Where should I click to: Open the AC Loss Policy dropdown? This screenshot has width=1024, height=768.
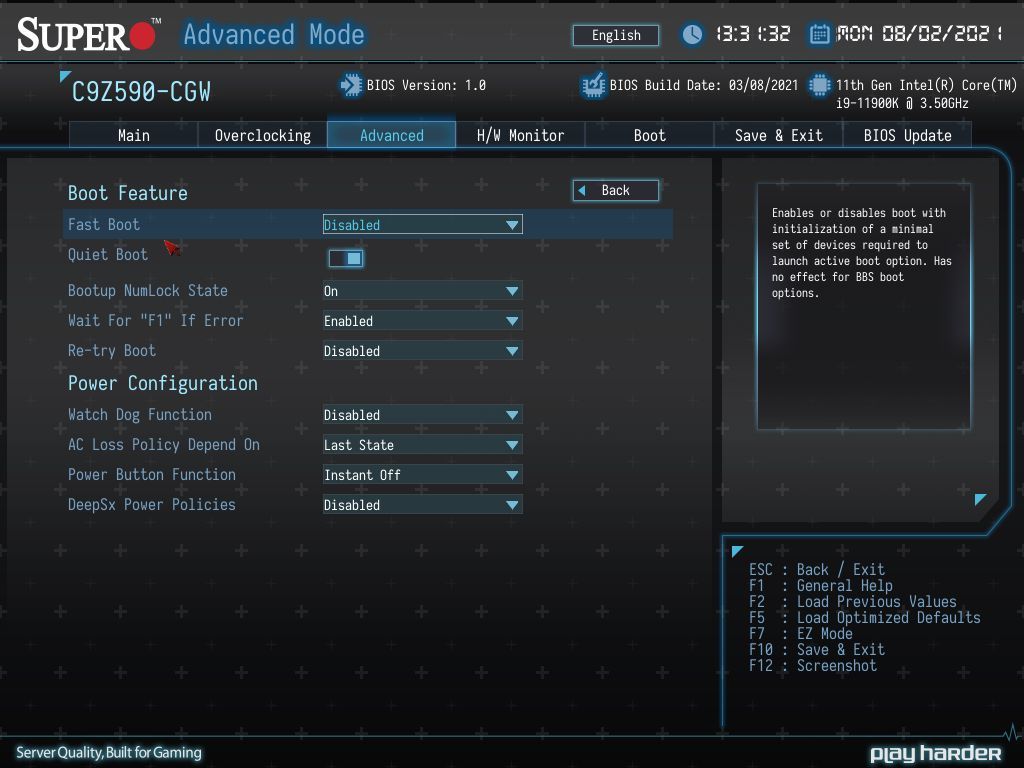point(423,445)
